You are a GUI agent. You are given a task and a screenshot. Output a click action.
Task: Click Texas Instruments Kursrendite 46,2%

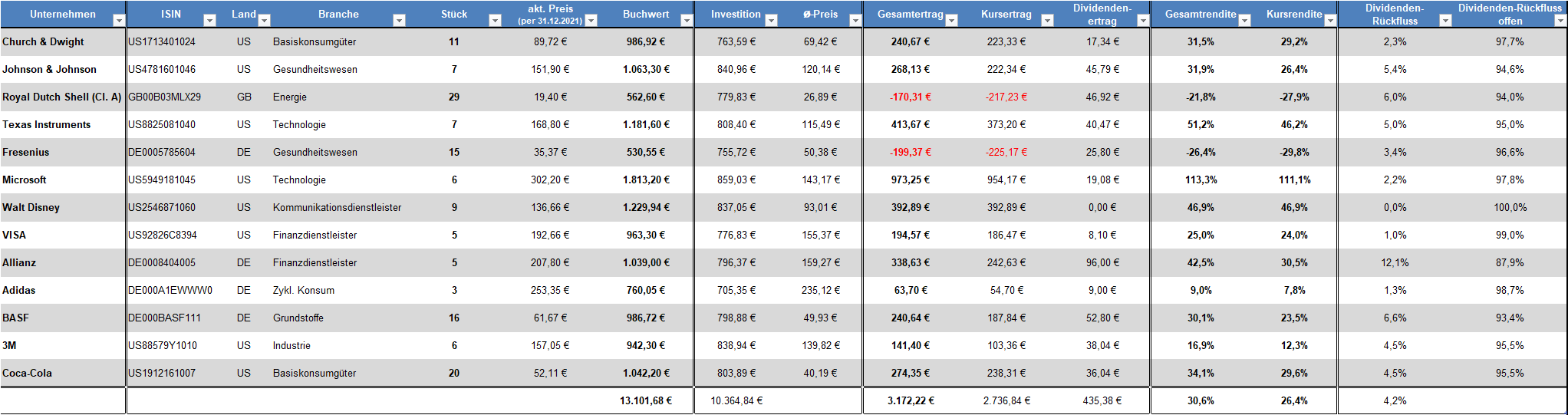pos(1294,124)
